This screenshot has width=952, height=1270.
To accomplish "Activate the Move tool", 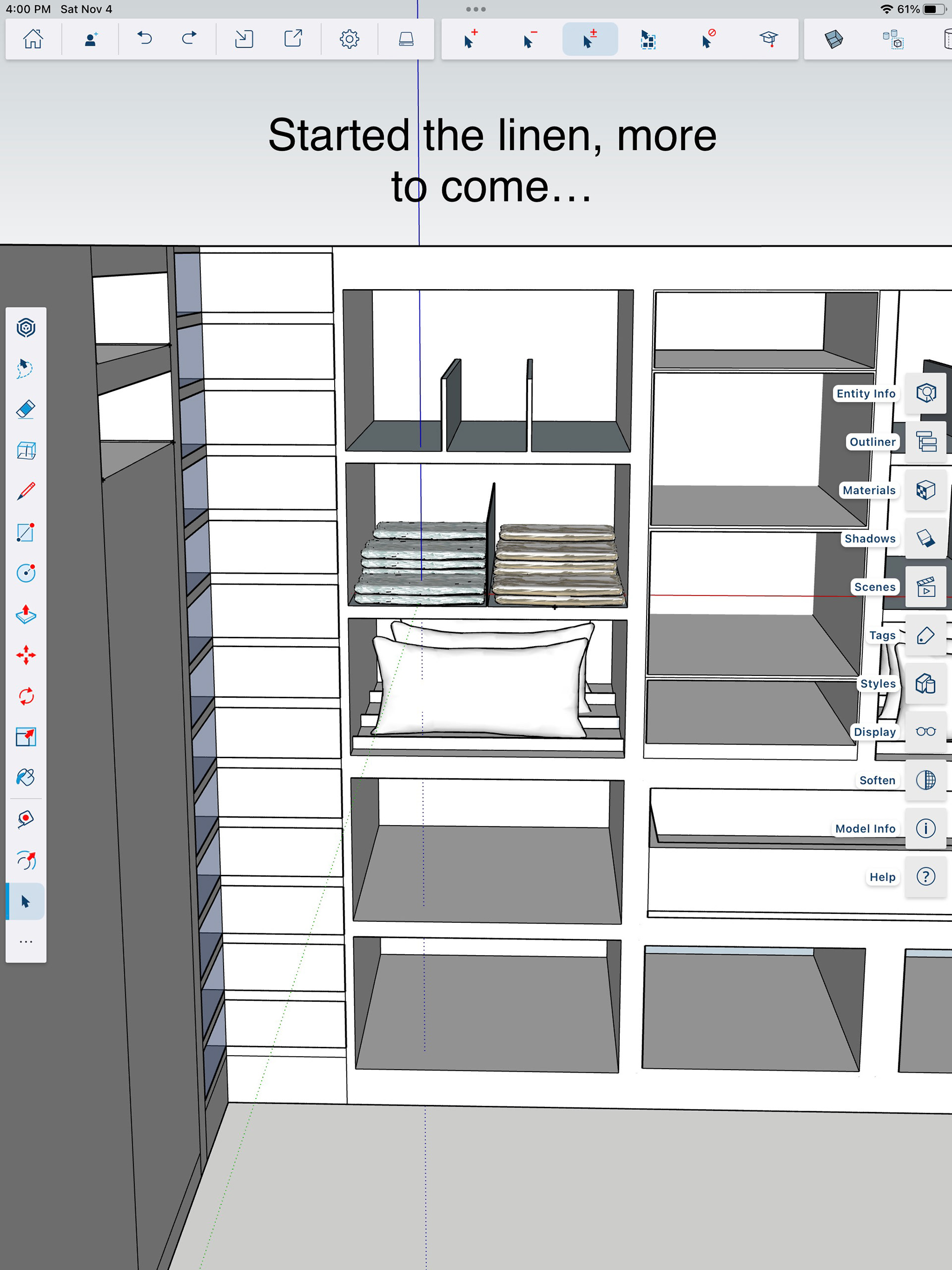I will (x=26, y=655).
